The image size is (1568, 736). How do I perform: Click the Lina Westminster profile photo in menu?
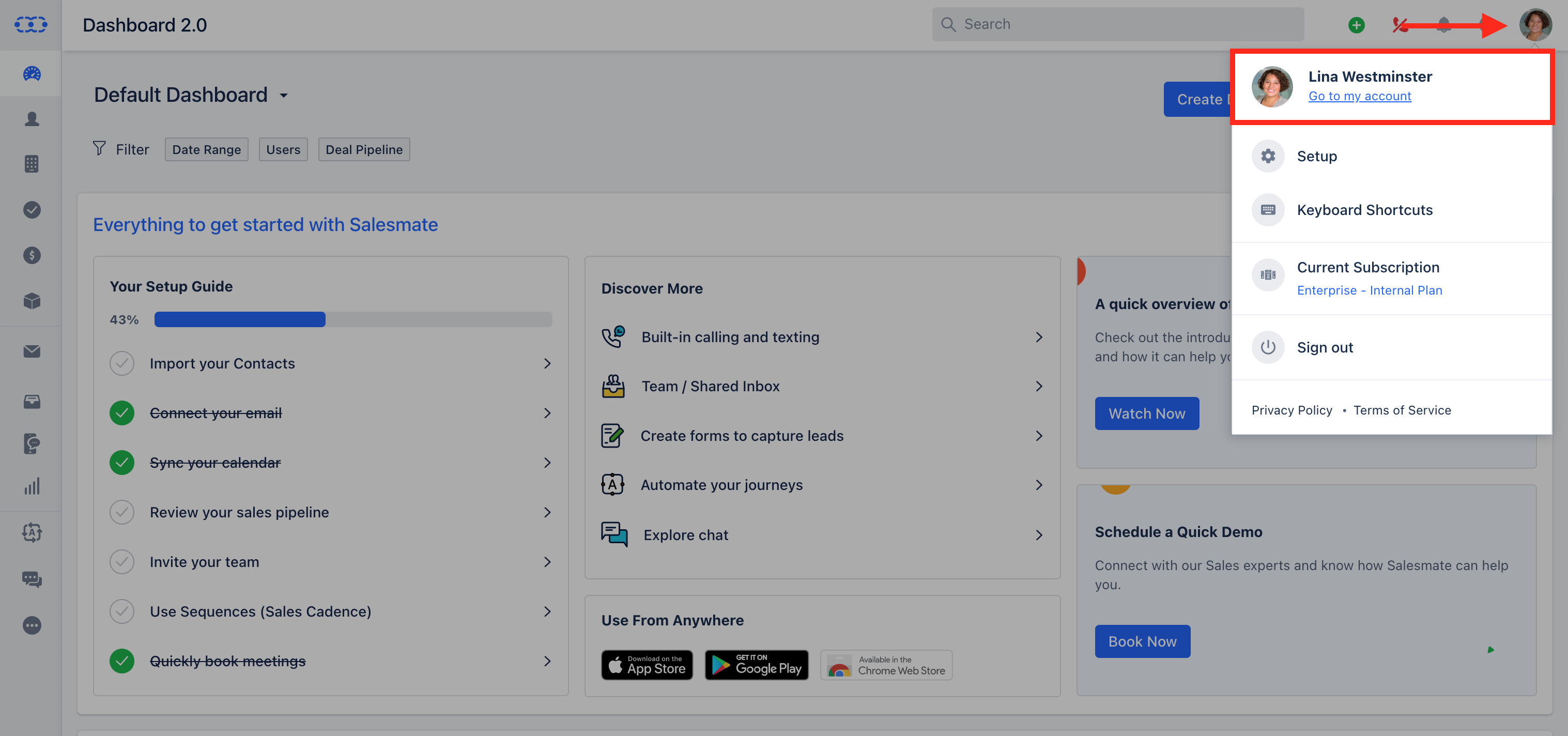(x=1271, y=86)
